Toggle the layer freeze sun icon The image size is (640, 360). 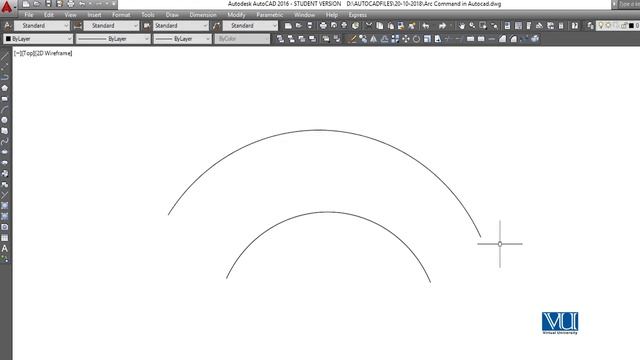click(608, 26)
